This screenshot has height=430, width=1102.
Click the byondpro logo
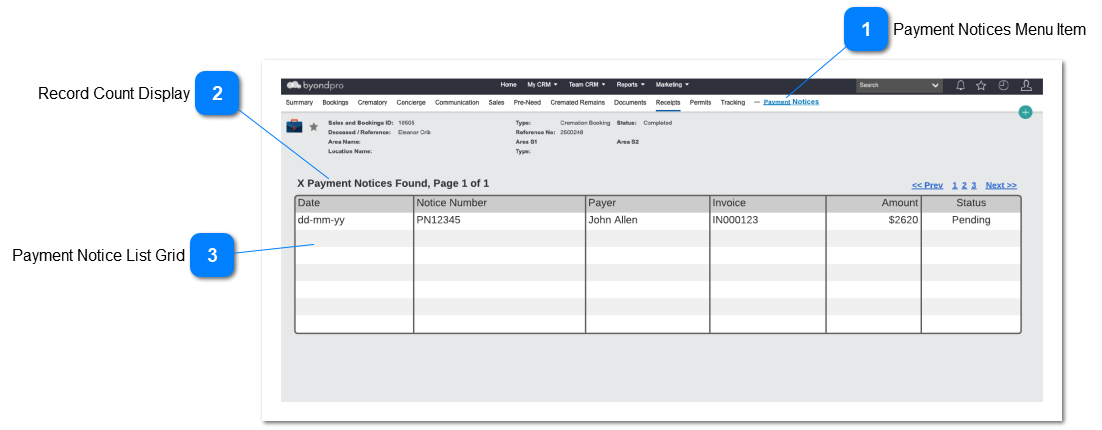click(314, 85)
